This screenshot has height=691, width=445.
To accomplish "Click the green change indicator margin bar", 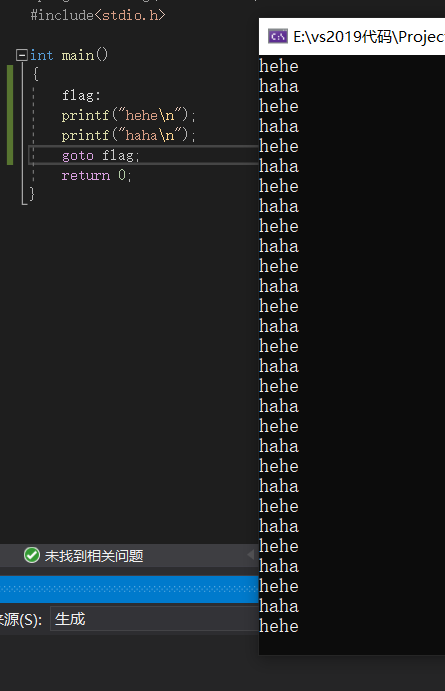I will click(10, 115).
